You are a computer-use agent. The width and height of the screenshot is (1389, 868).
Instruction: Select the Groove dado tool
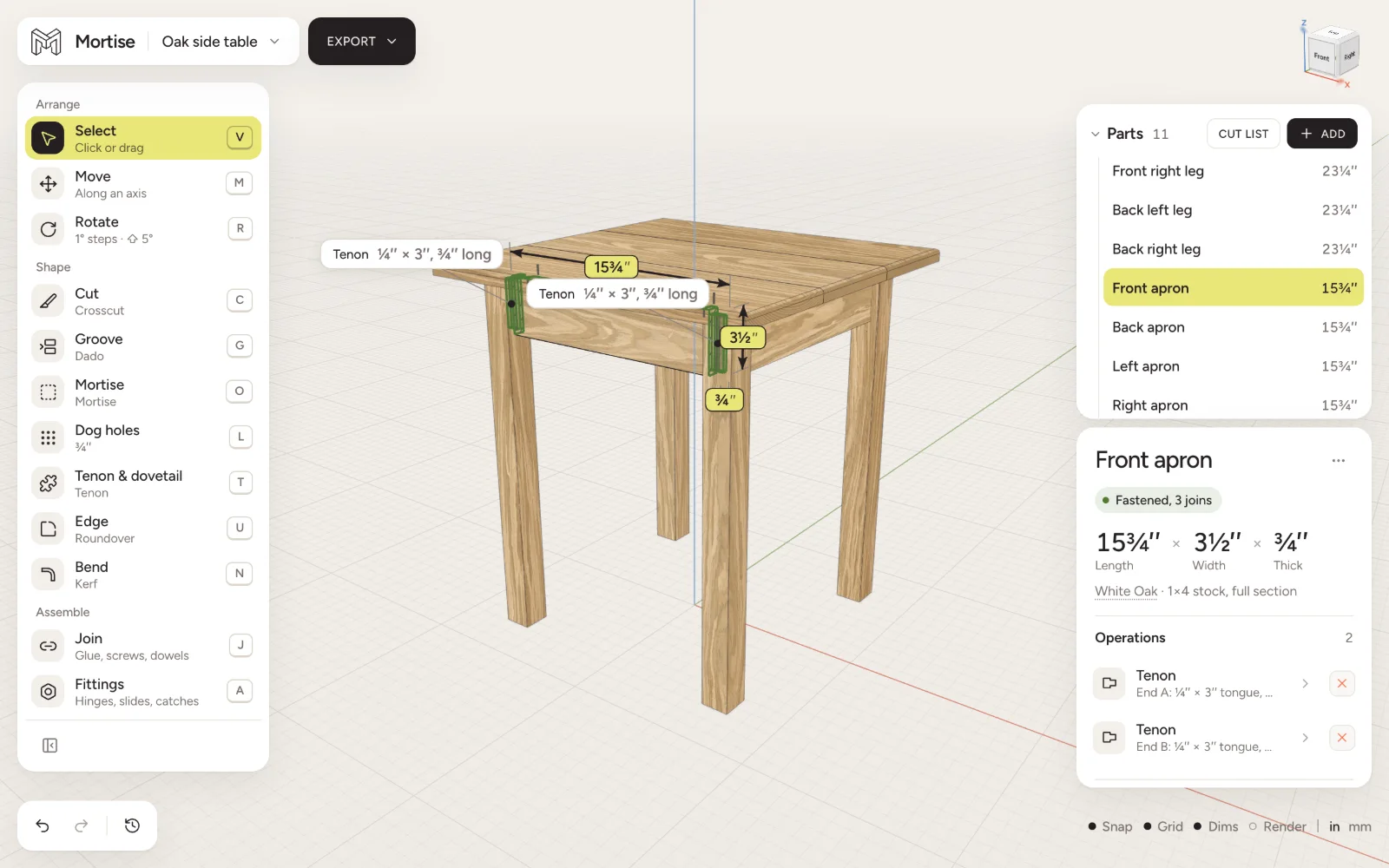pos(143,346)
